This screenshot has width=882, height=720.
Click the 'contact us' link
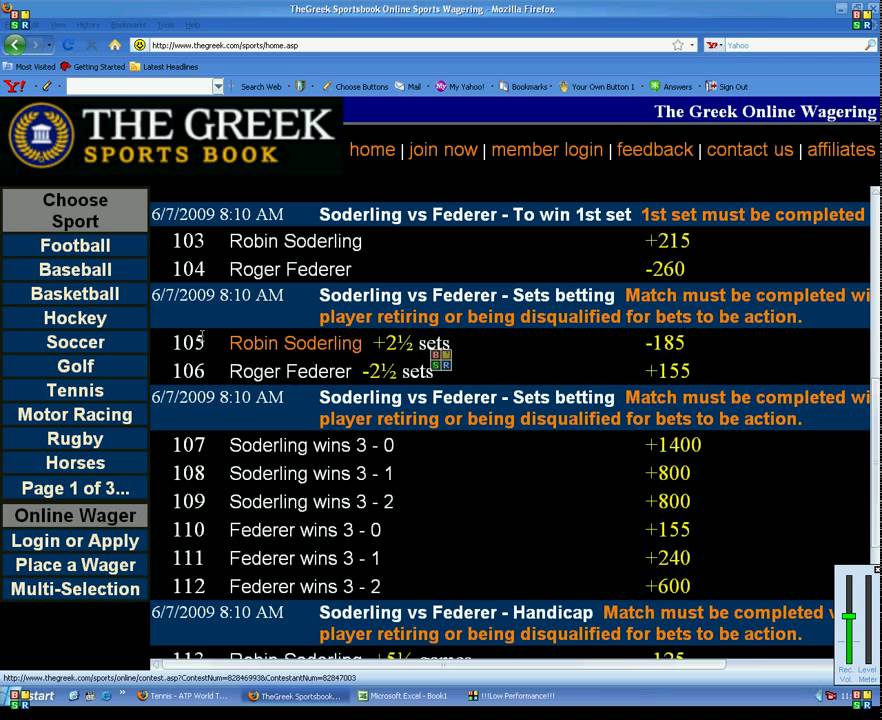(x=750, y=150)
